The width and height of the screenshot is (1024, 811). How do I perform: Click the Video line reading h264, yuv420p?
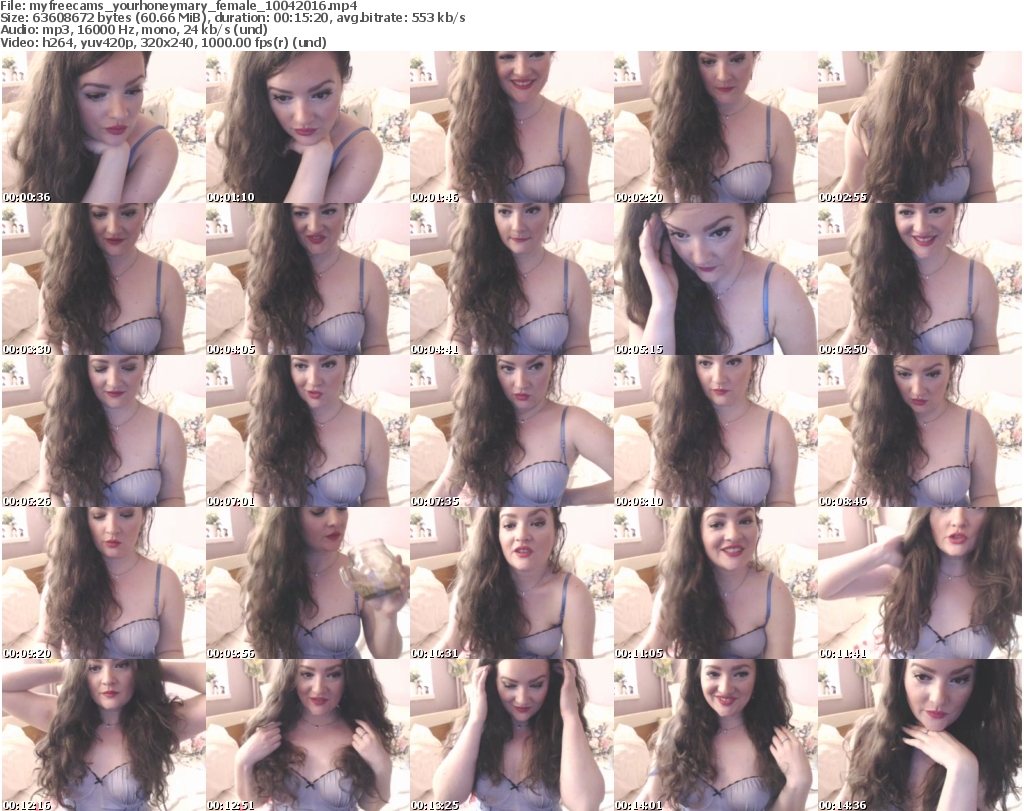163,42
